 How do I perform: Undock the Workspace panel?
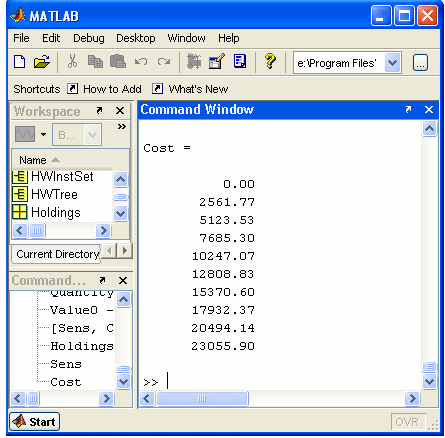tap(99, 110)
